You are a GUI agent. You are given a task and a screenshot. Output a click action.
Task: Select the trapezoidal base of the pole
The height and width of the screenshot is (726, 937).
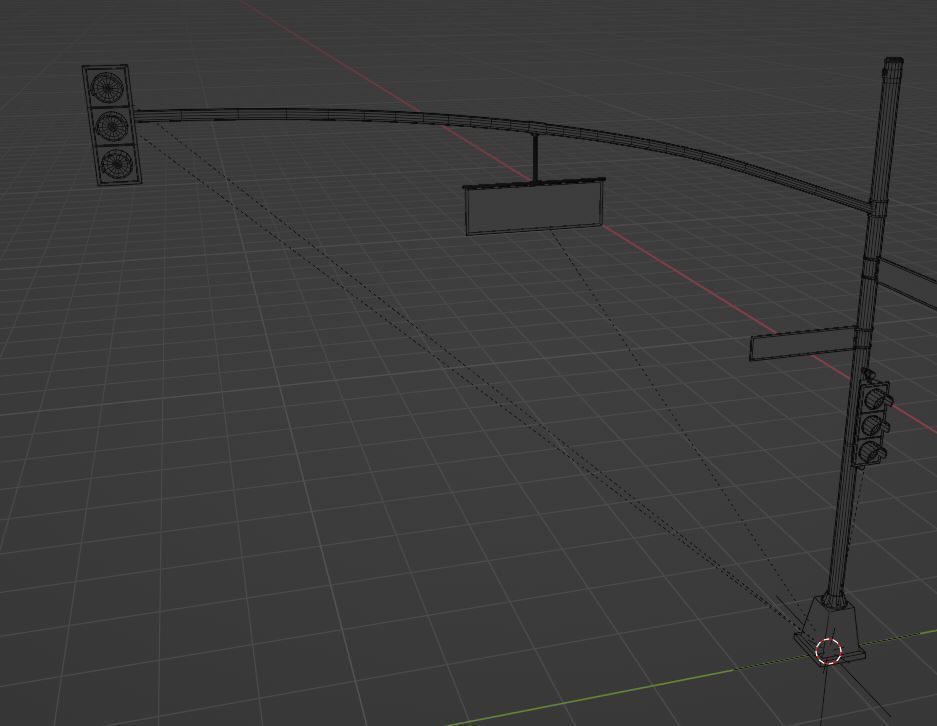(829, 630)
